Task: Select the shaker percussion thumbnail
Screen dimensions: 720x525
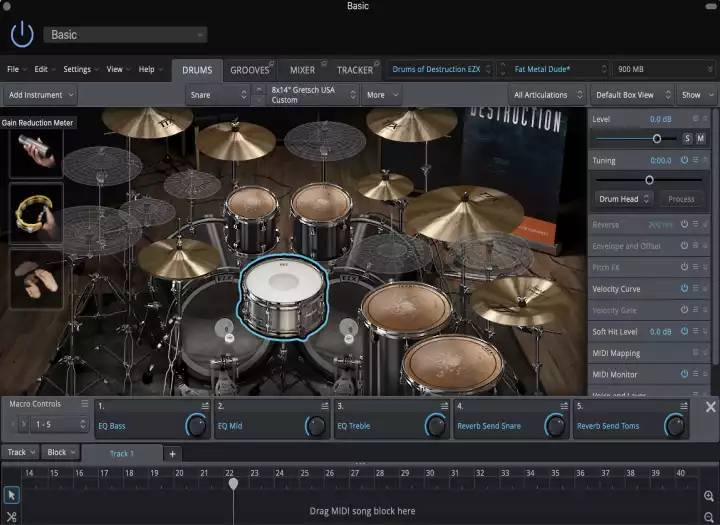Action: (x=36, y=153)
